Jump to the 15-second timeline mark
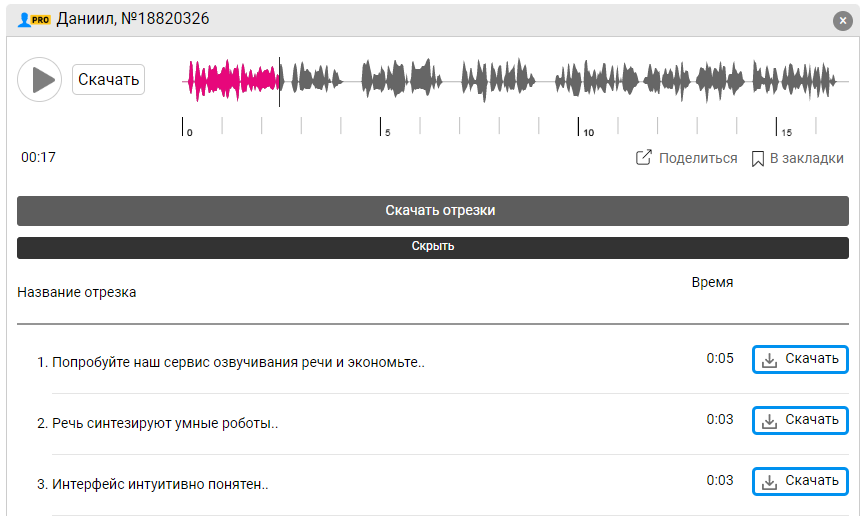864x516 pixels. (777, 127)
